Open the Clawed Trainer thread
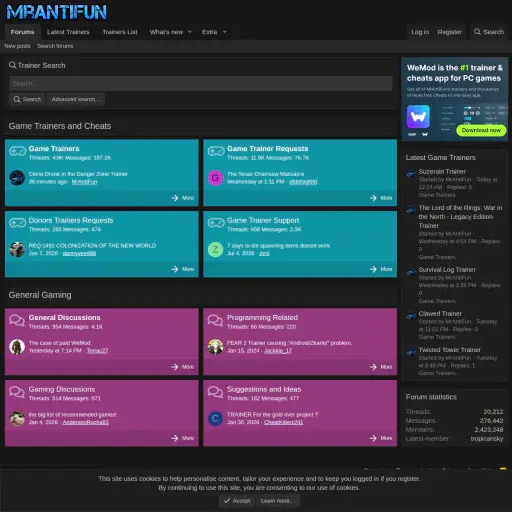 (440, 314)
